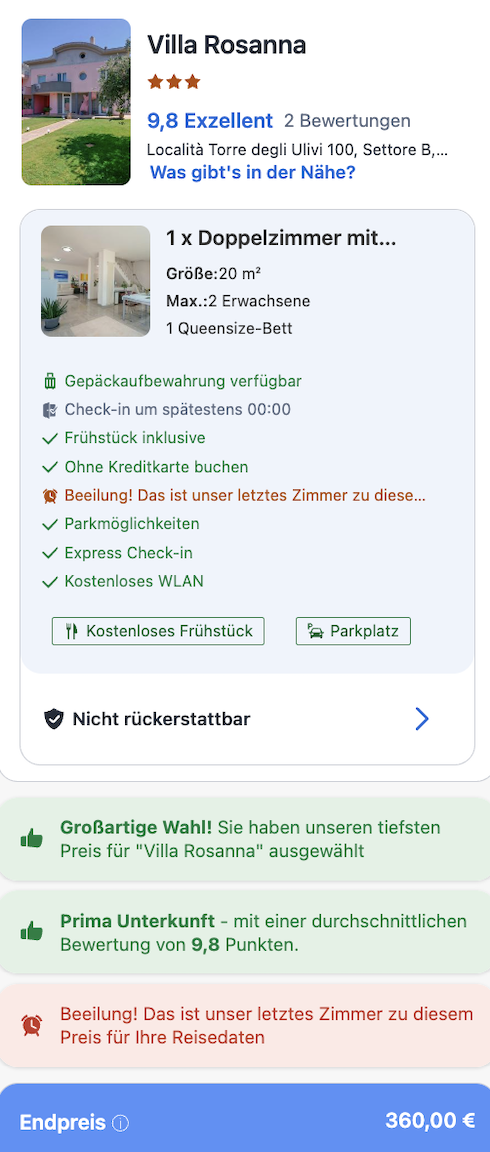
Task: Click the Kostenloses Frühstück tag
Action: pyautogui.click(x=158, y=631)
